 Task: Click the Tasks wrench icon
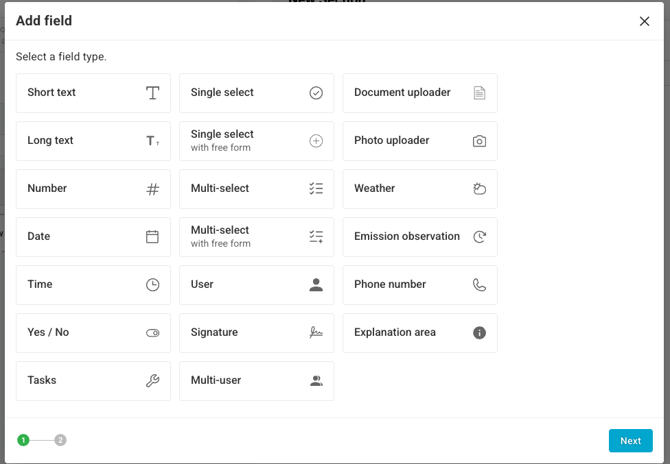point(153,381)
